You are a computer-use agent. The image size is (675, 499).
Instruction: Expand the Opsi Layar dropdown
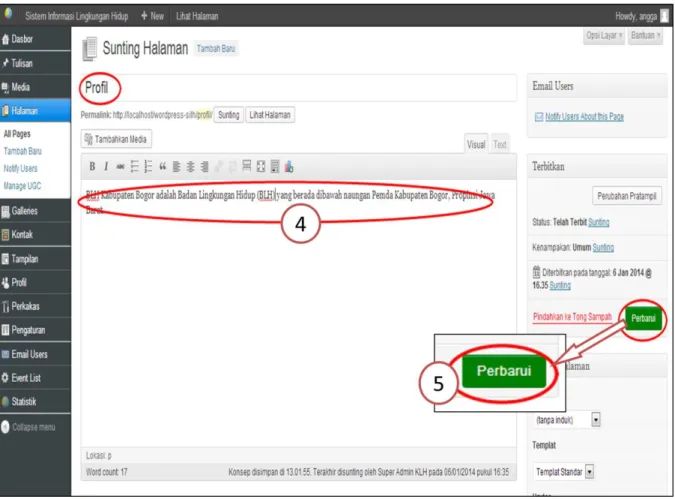[x=604, y=36]
